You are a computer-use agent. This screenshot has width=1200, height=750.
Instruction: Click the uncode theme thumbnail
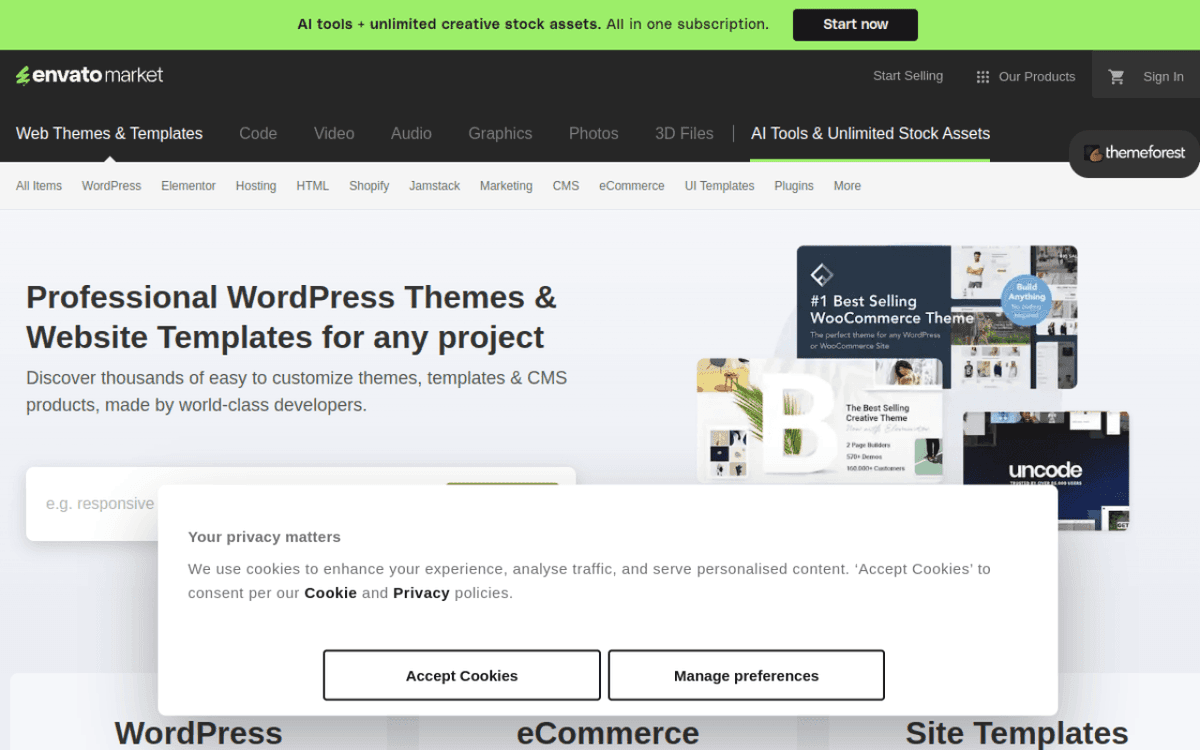(x=1046, y=470)
